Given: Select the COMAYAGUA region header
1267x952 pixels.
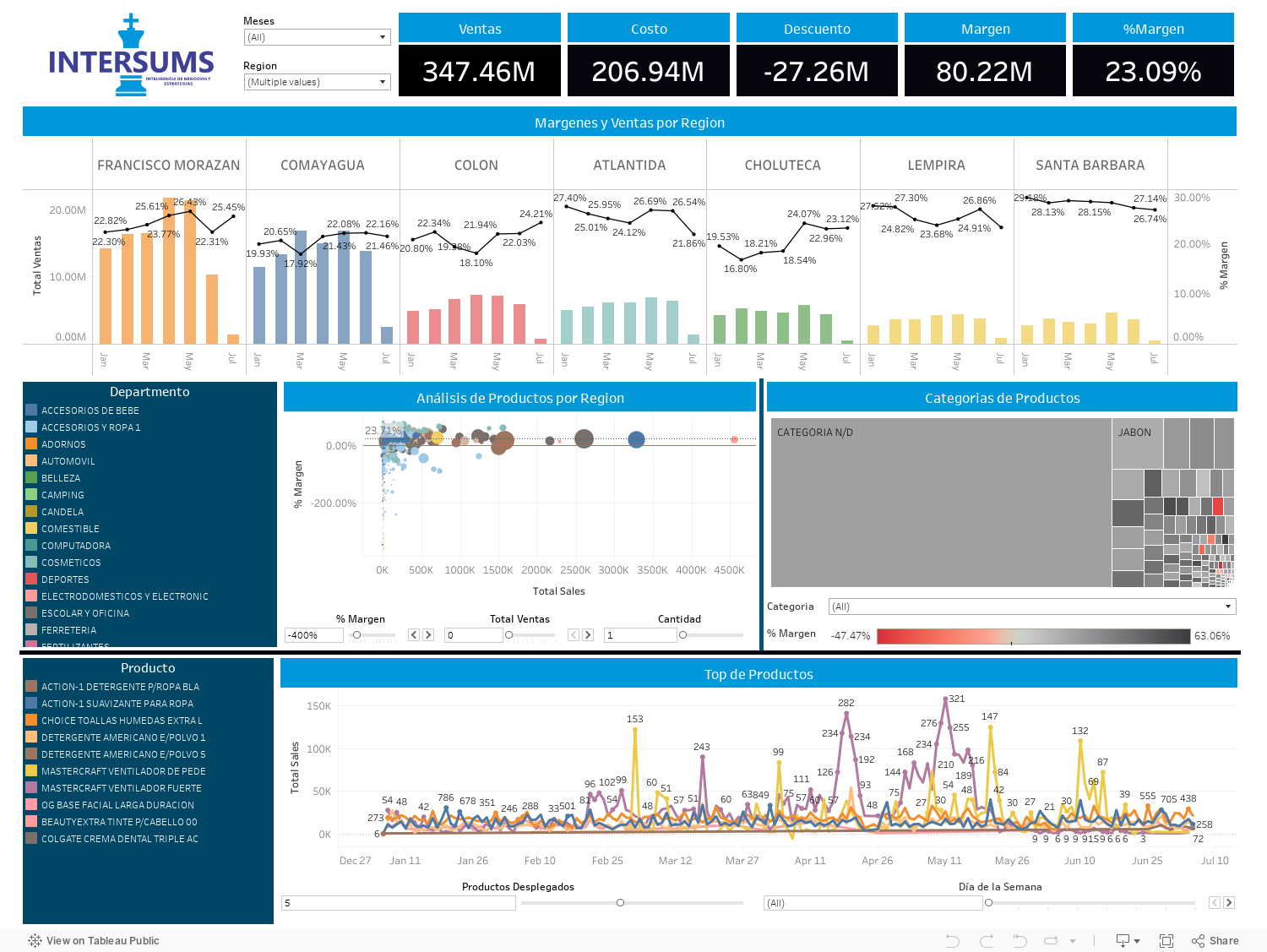Looking at the screenshot, I should click(x=323, y=165).
